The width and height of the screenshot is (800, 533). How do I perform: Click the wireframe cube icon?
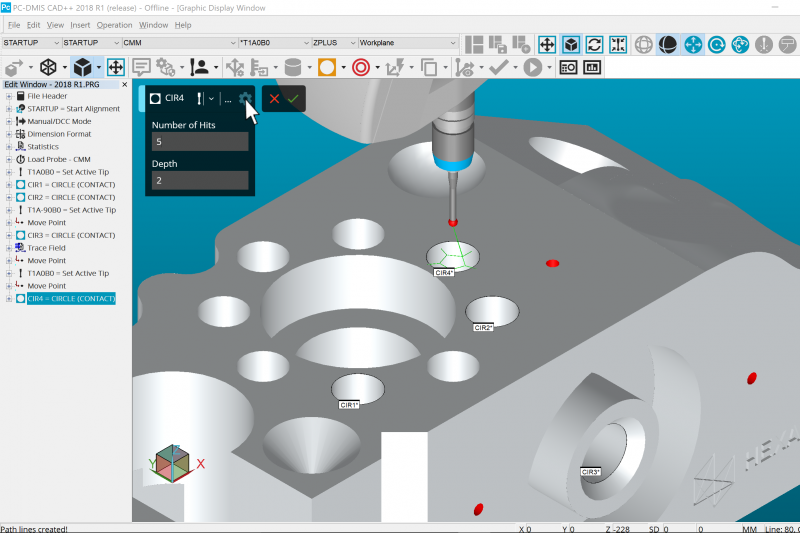(48, 67)
